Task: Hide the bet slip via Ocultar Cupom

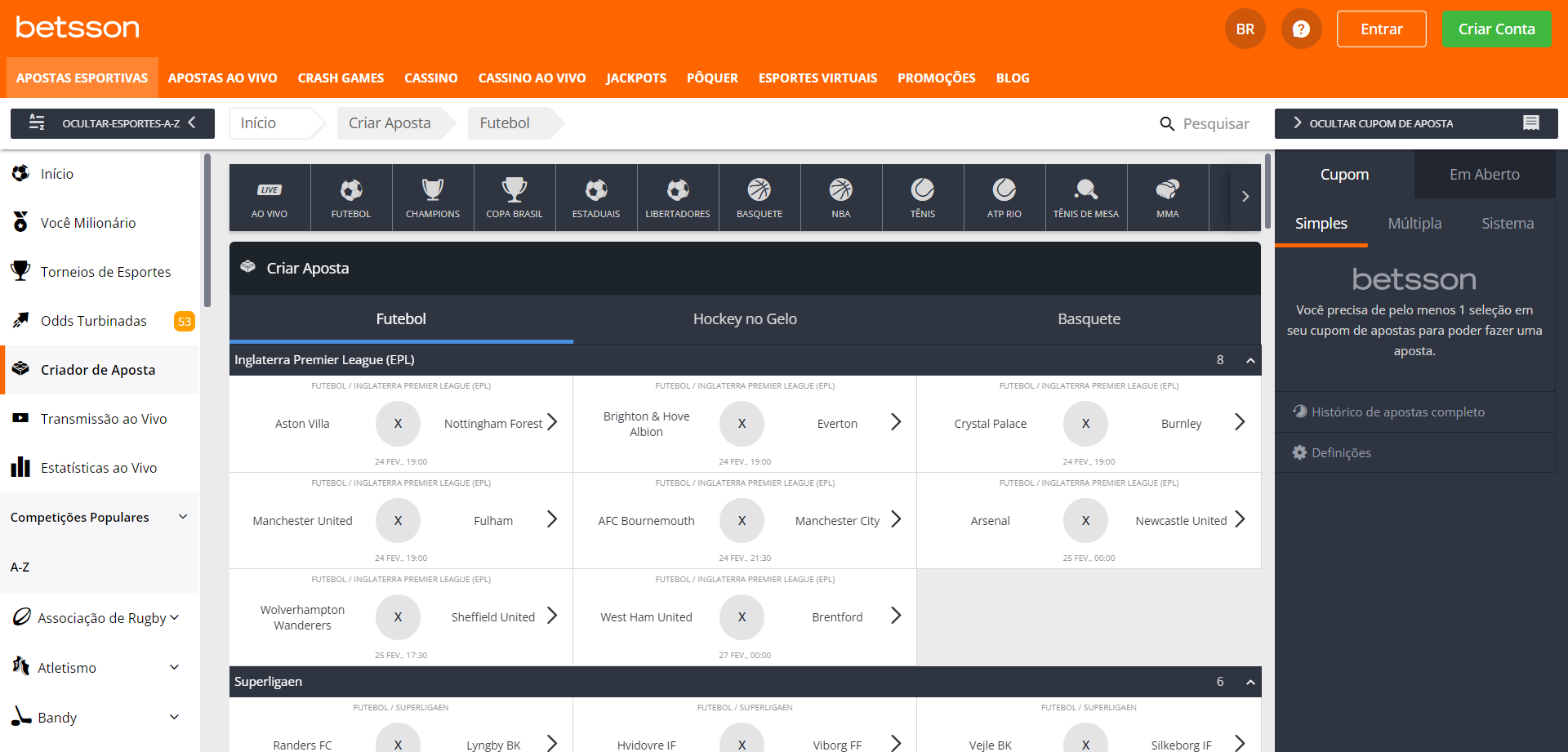Action: 1416,123
